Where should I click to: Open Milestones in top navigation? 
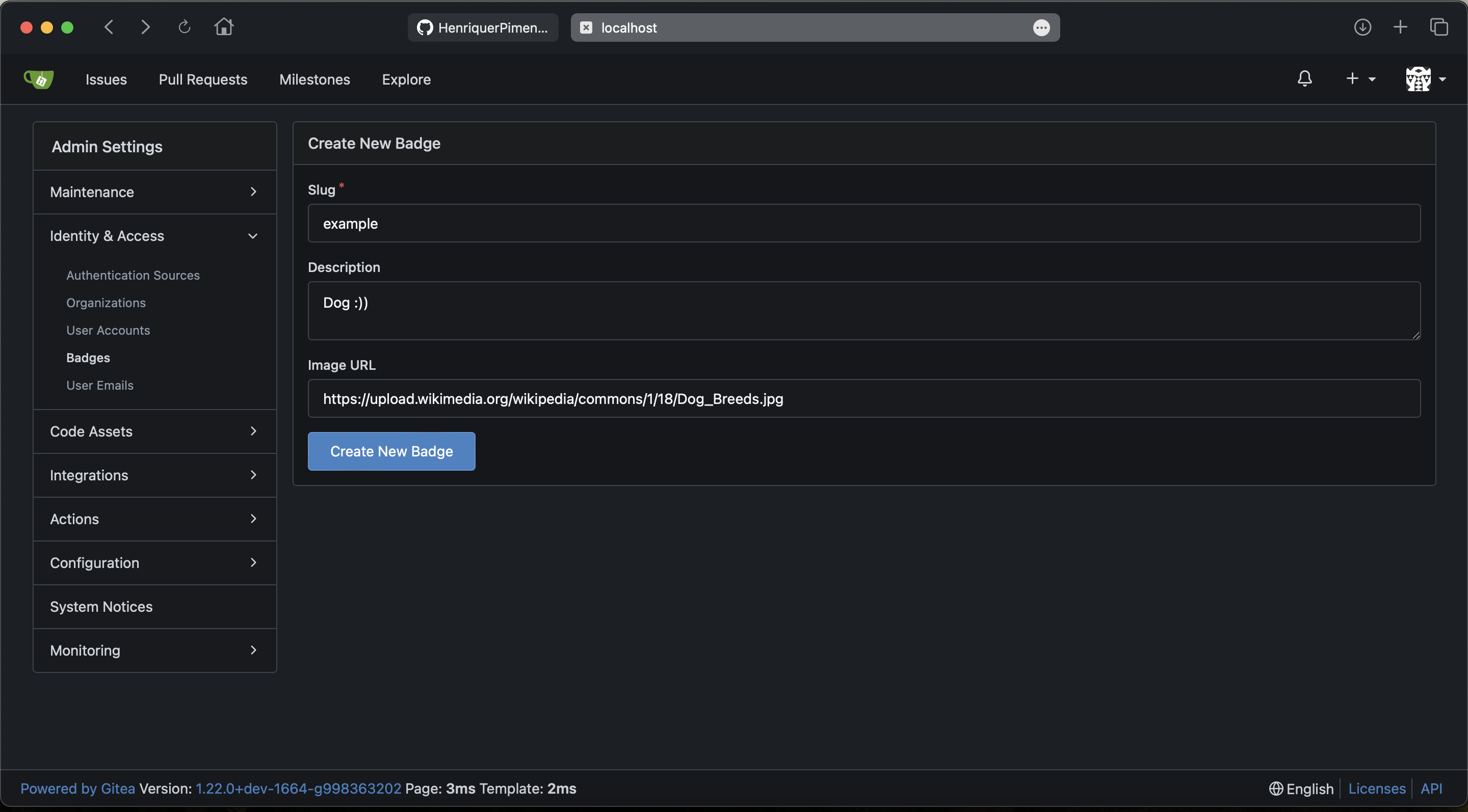tap(314, 79)
